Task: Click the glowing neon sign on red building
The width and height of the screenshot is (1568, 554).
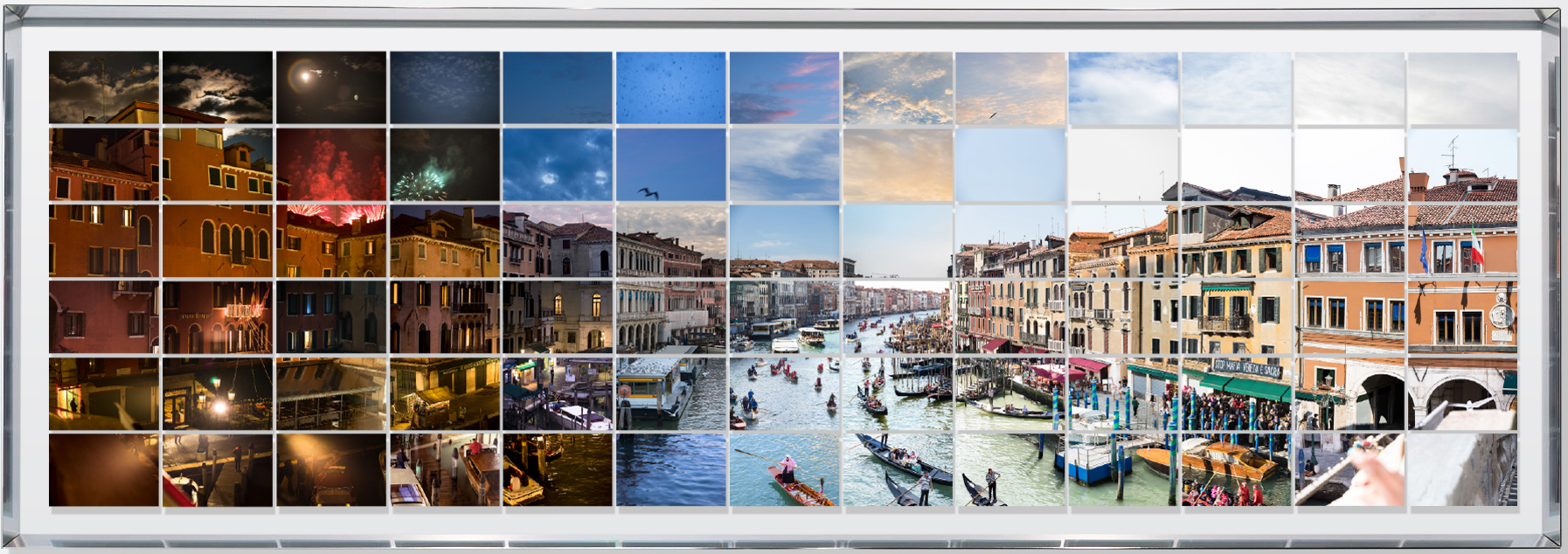Action: coord(217,316)
